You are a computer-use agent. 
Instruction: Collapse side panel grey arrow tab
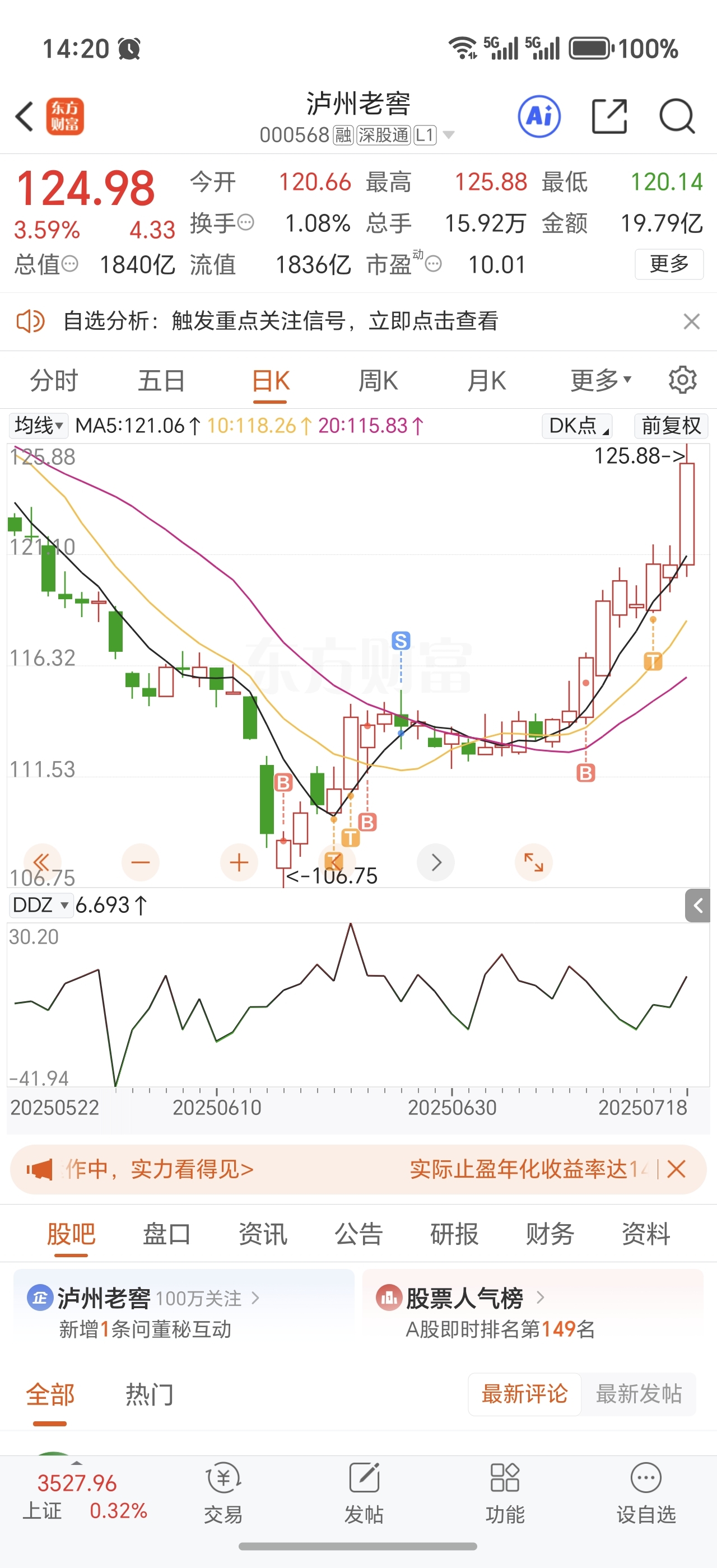pos(697,906)
